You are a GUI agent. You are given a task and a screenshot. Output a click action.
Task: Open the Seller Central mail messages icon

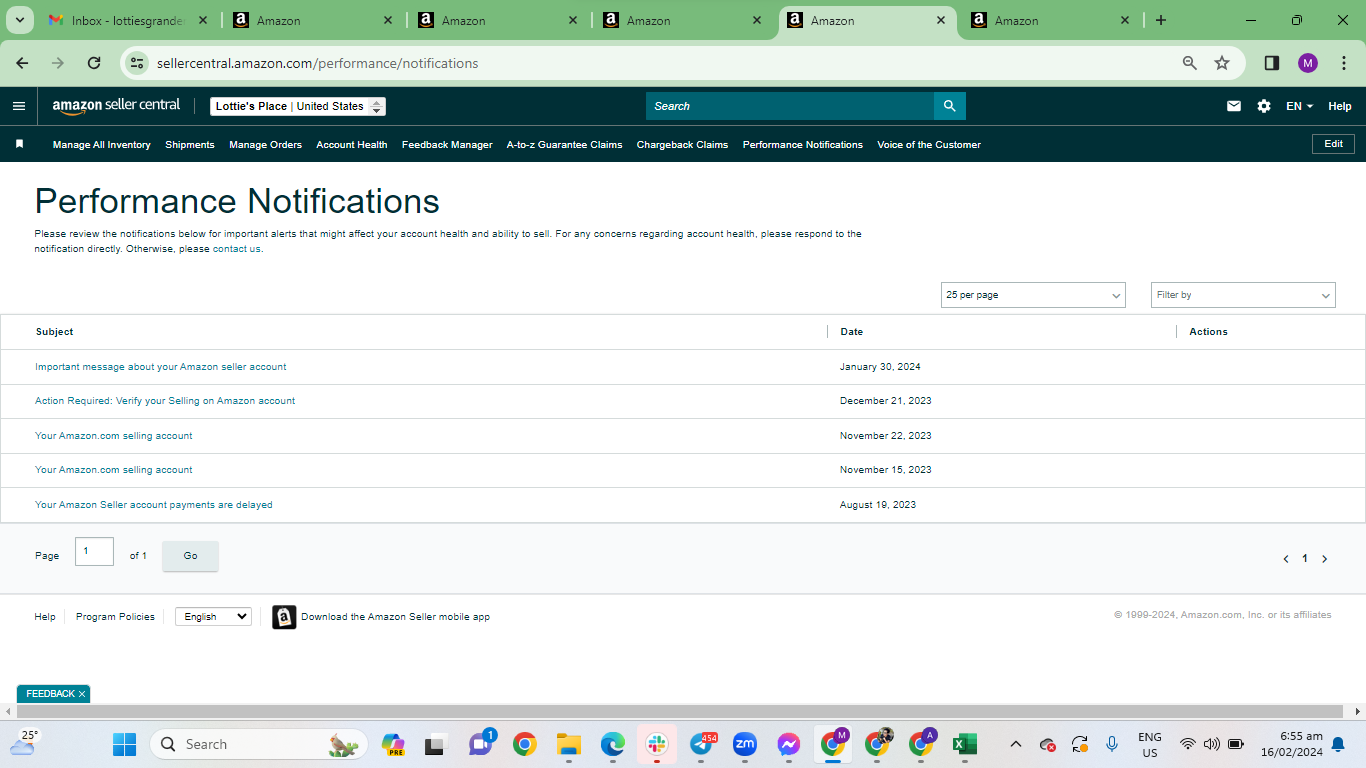point(1234,106)
